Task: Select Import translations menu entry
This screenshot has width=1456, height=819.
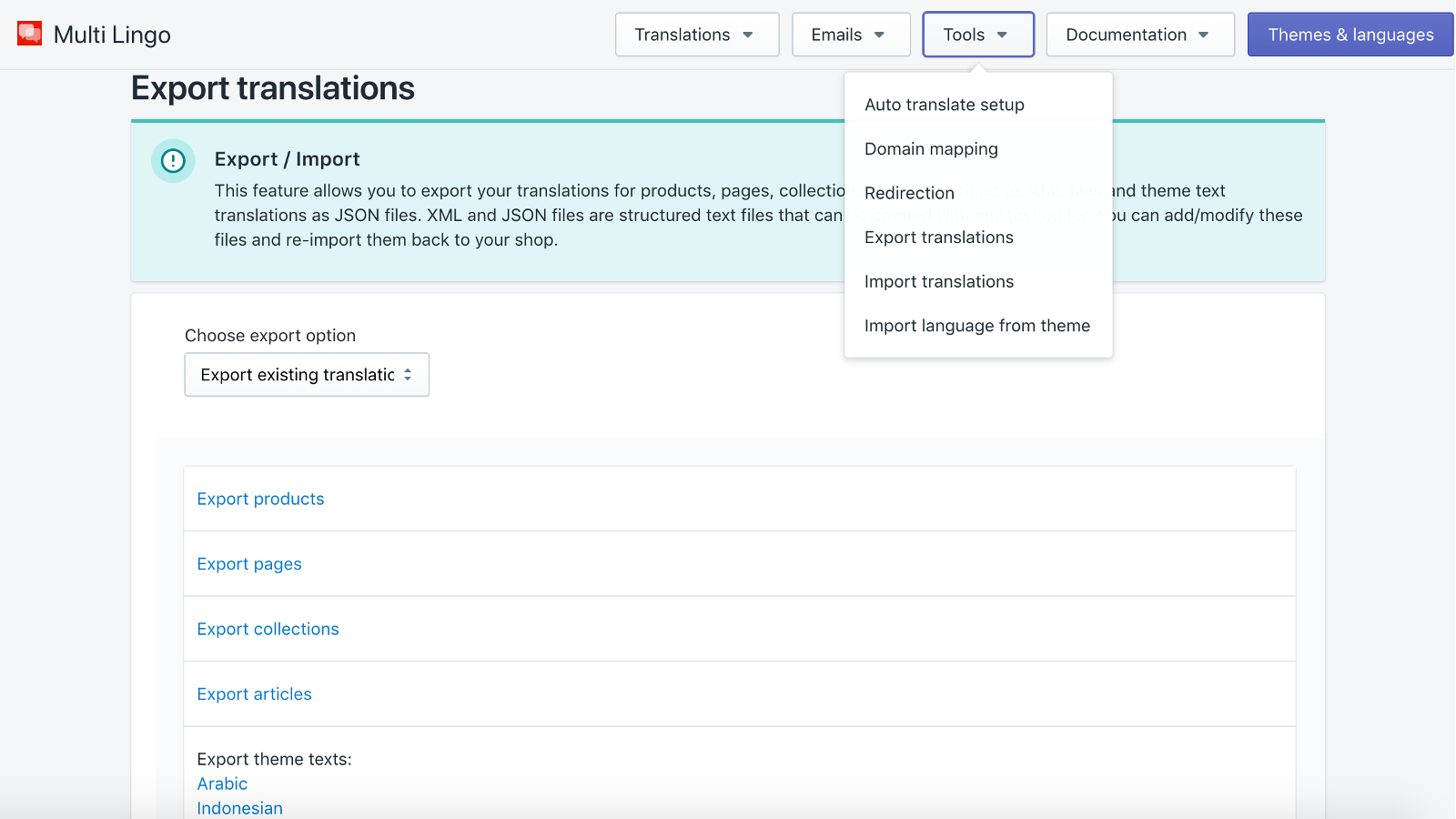Action: click(938, 281)
